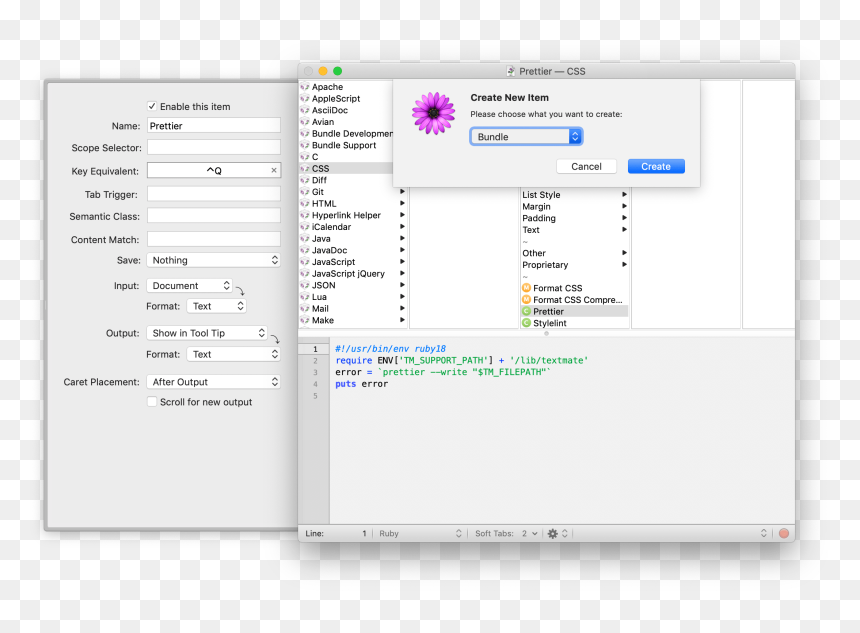
Task: Click the Content Match field
Action: pyautogui.click(x=213, y=239)
